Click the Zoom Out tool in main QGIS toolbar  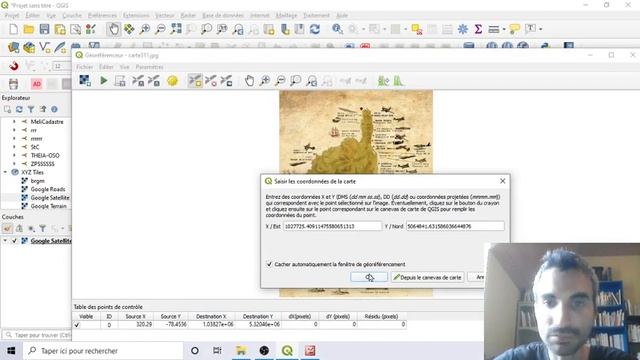[x=160, y=29]
